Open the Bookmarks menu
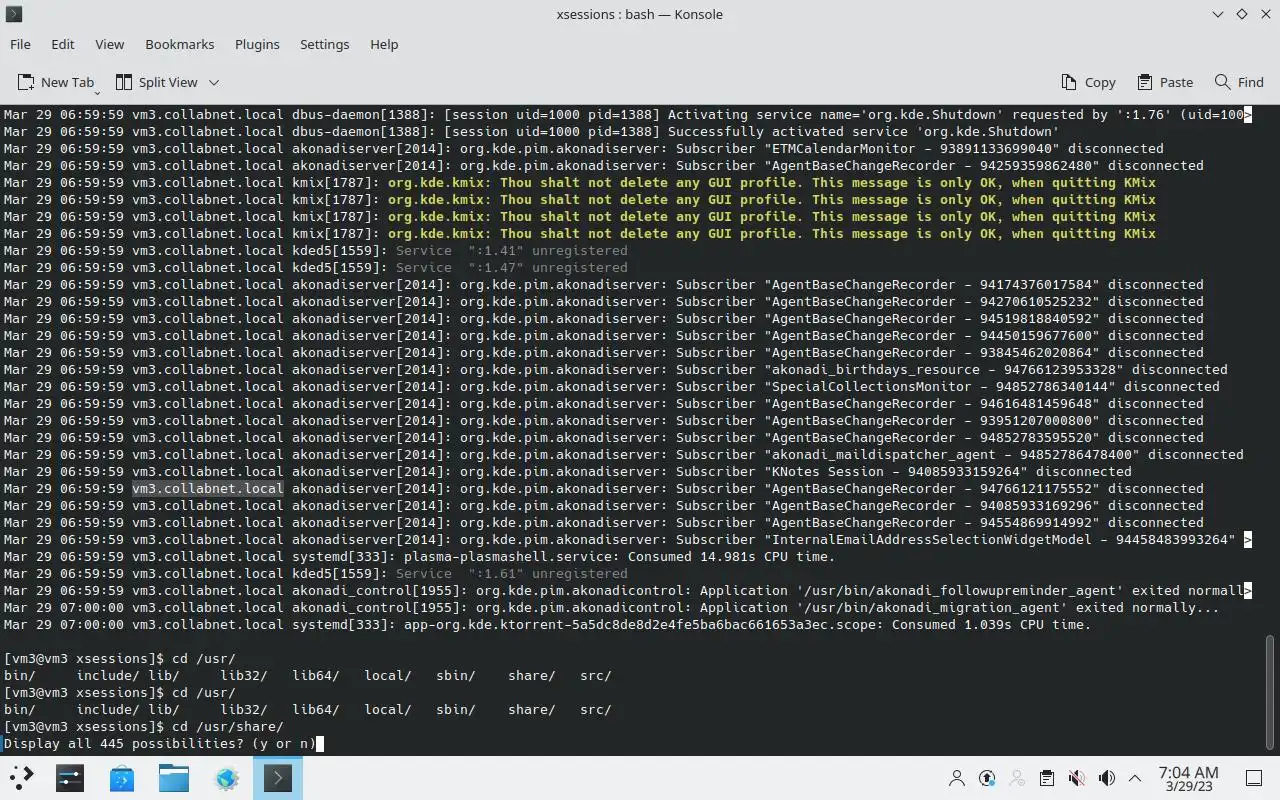 pos(180,44)
